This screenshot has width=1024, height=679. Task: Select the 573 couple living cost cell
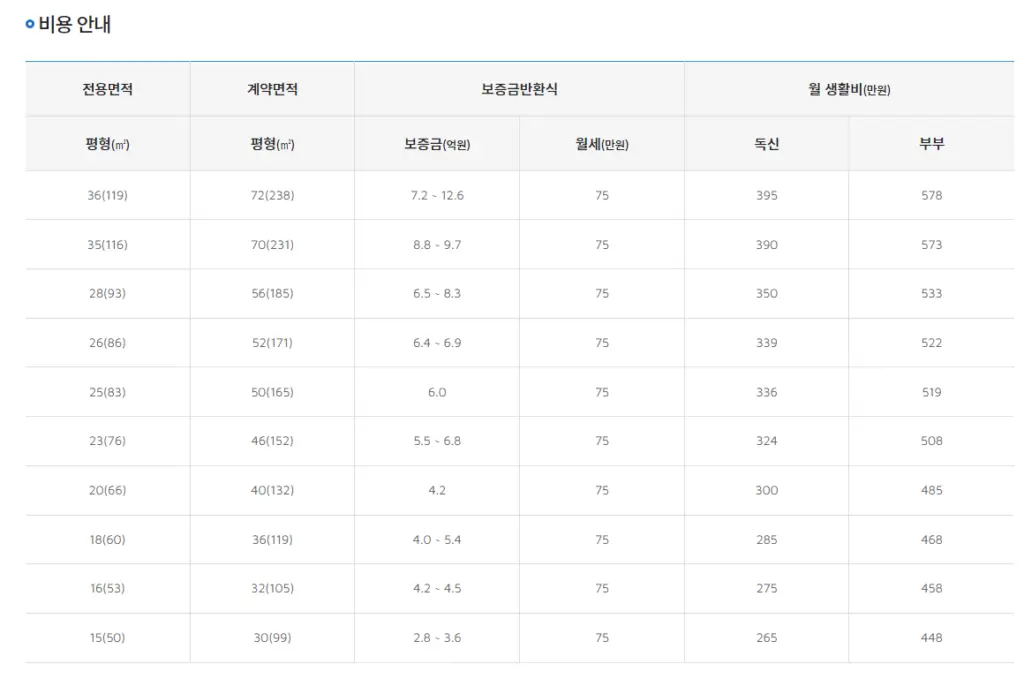click(931, 245)
